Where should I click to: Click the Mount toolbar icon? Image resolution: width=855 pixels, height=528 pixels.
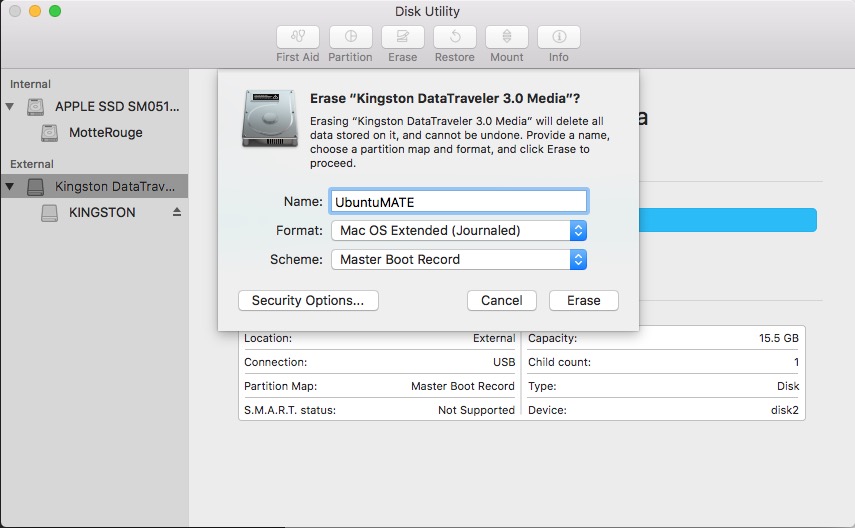[507, 37]
